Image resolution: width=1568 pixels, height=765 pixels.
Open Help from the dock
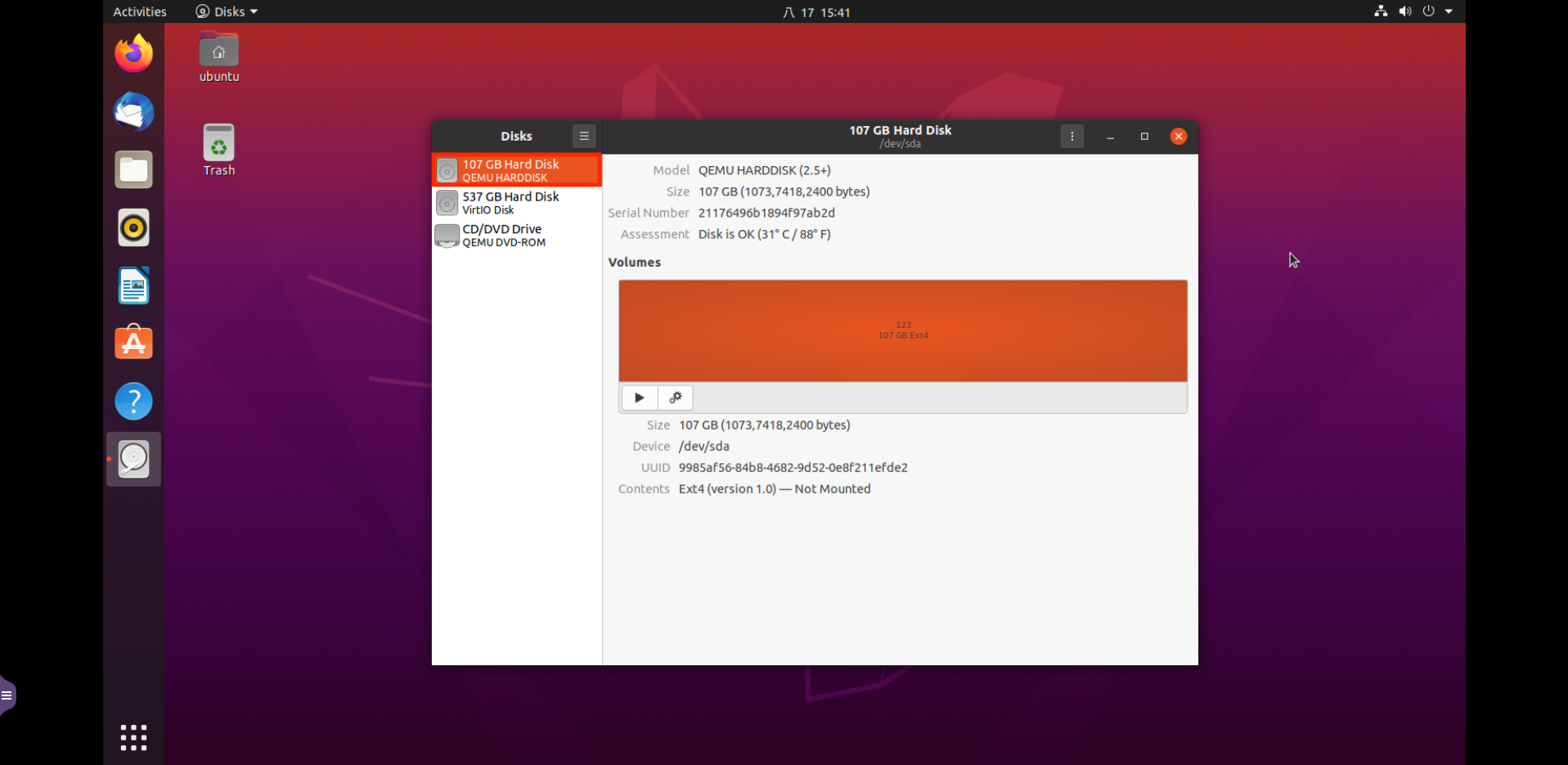[134, 401]
